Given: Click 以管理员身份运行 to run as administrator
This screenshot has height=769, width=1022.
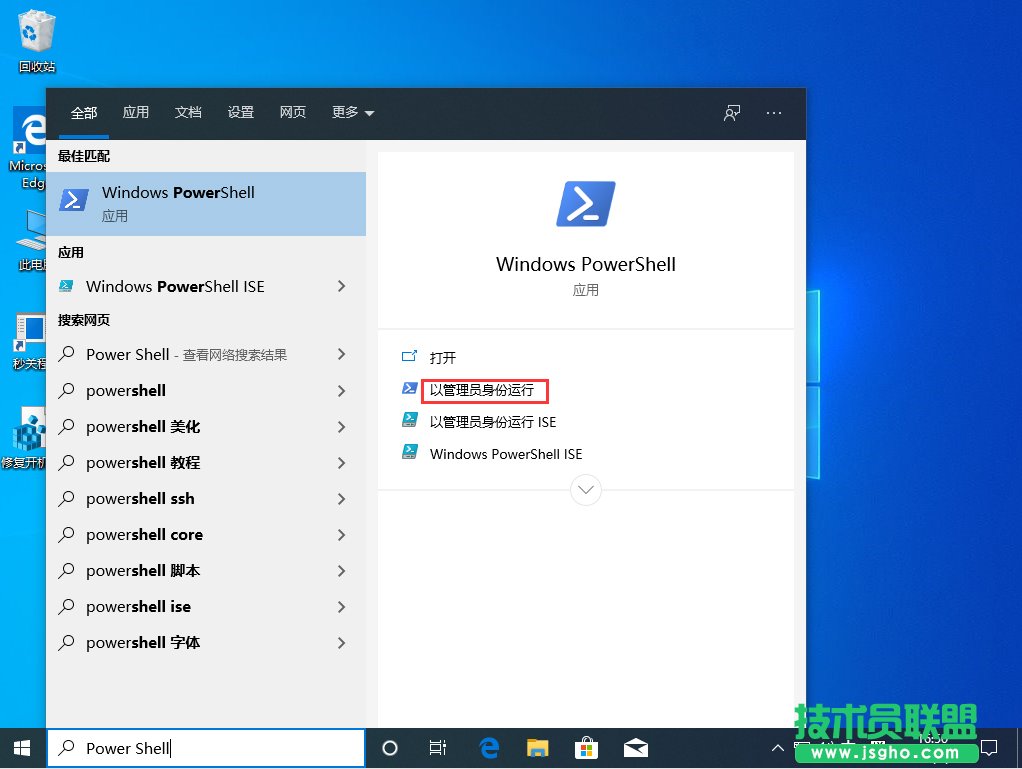Looking at the screenshot, I should [485, 391].
